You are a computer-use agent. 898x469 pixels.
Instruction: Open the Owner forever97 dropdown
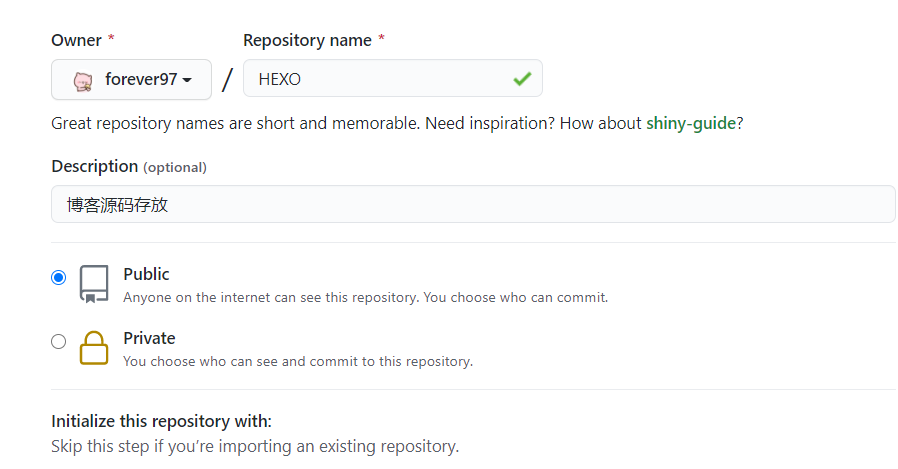(x=131, y=80)
